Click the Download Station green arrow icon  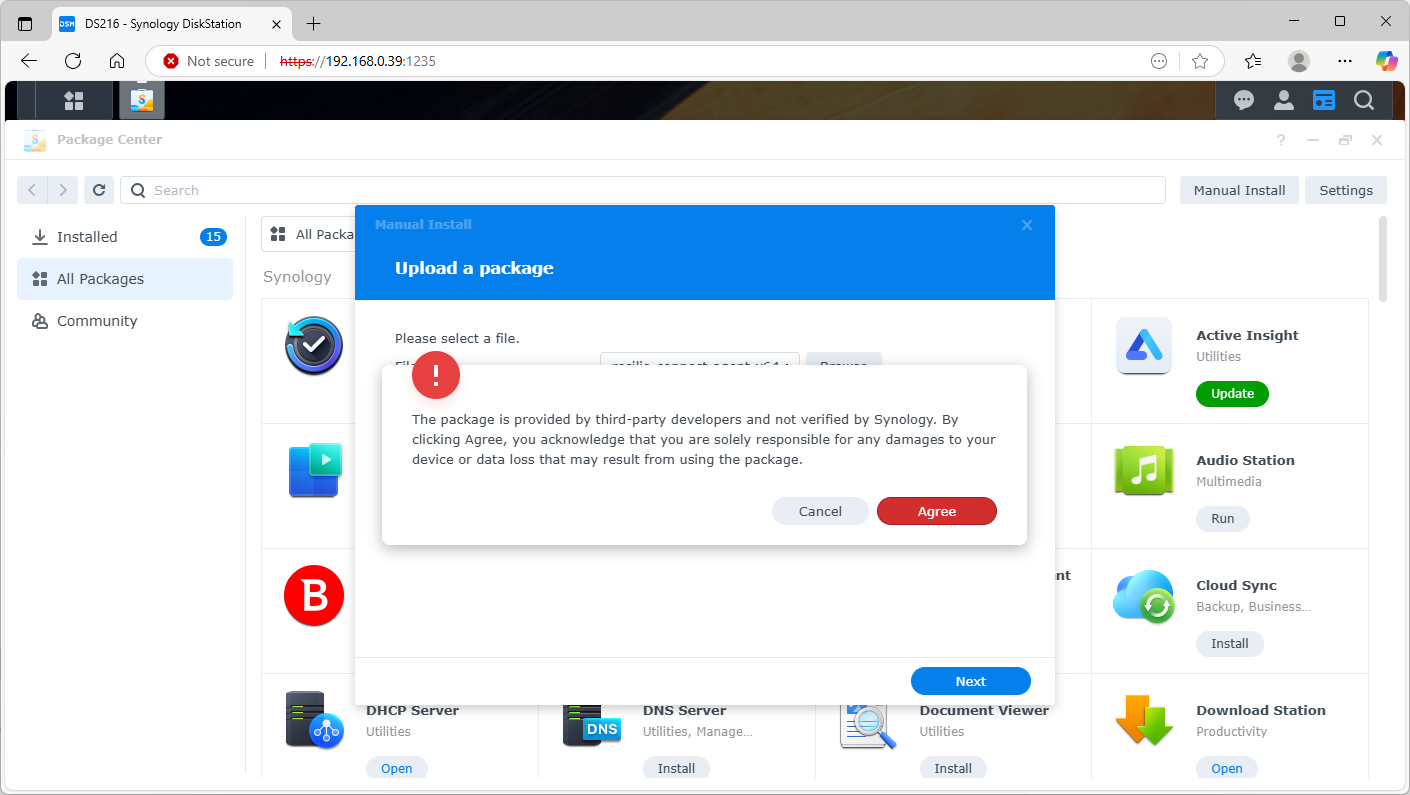[x=1143, y=720]
